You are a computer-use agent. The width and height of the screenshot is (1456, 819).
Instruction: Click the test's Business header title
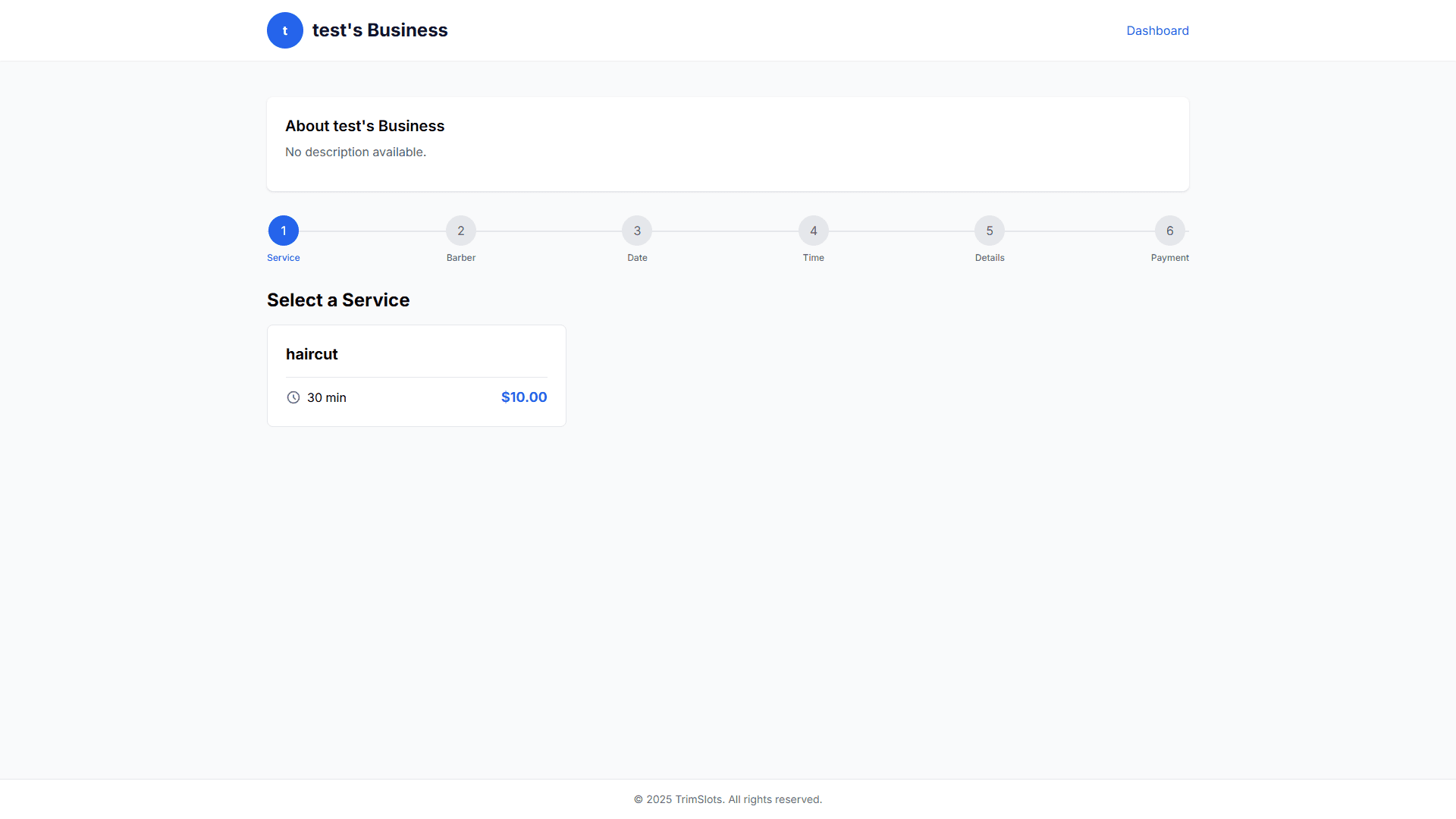click(x=380, y=30)
